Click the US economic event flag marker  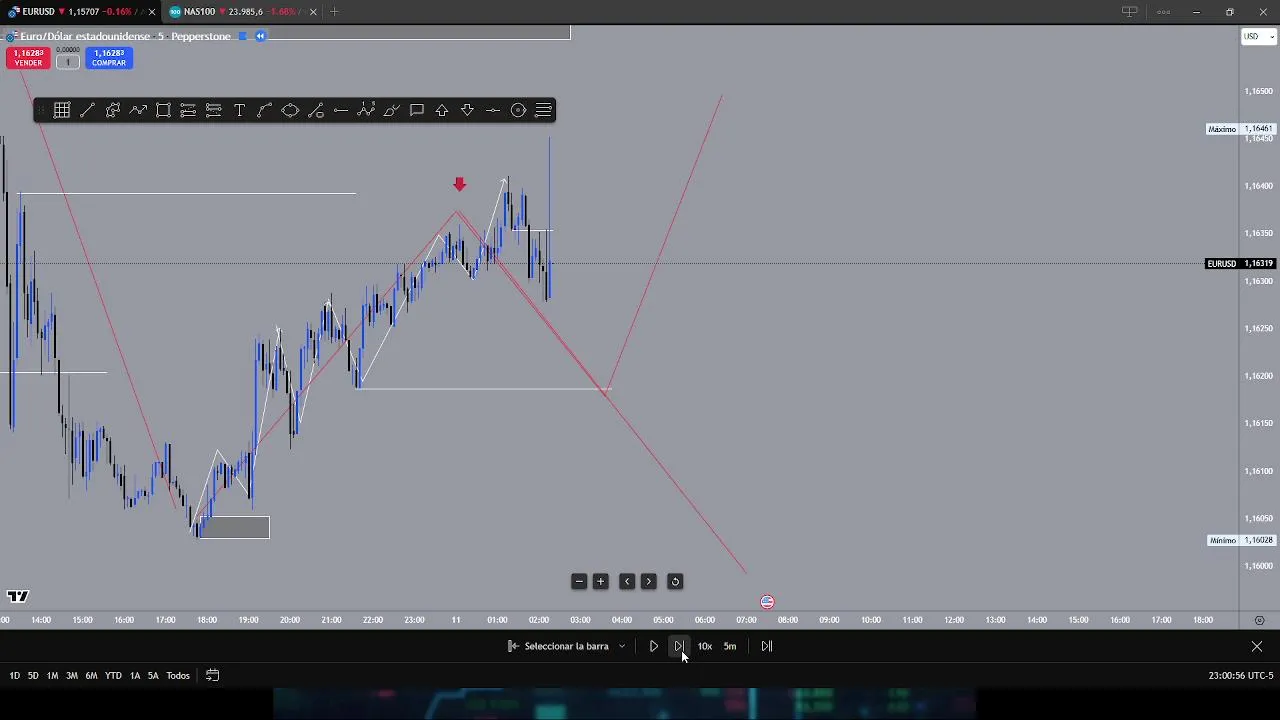[x=767, y=602]
